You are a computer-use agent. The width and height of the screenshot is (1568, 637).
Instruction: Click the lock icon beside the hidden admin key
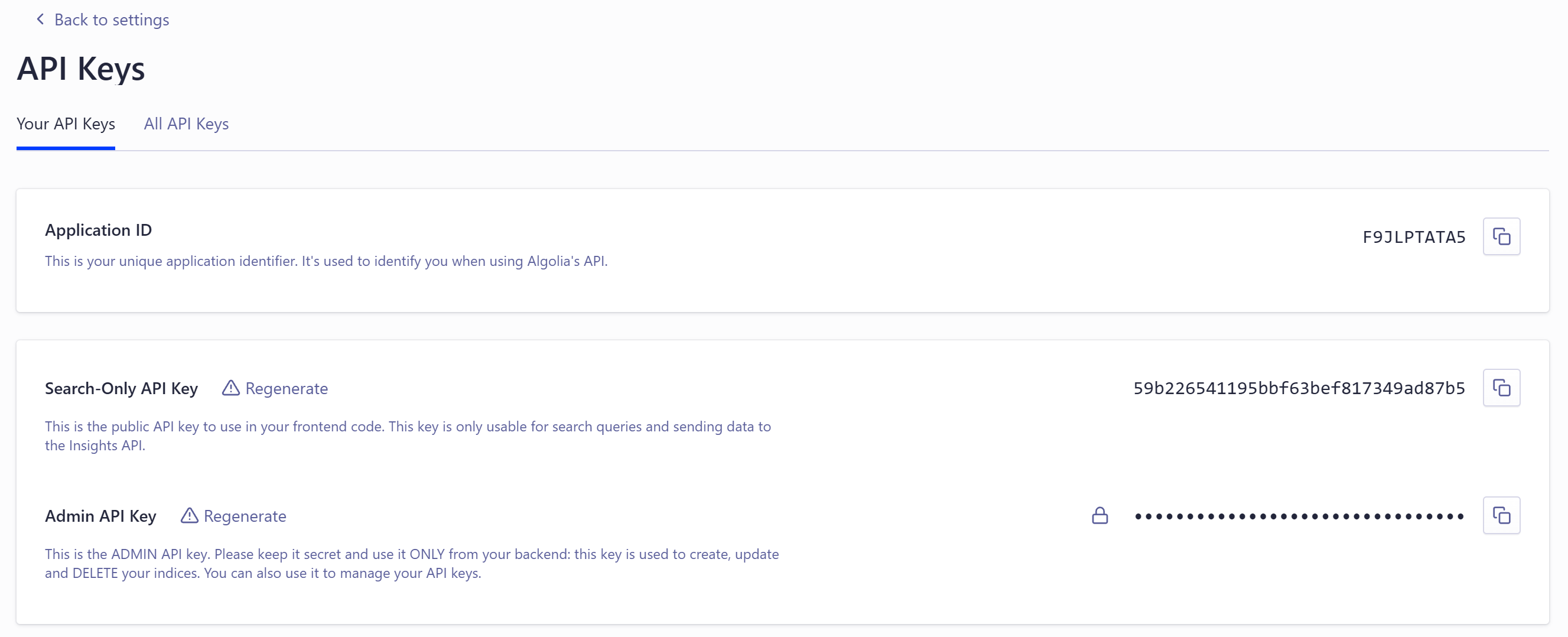click(1099, 516)
